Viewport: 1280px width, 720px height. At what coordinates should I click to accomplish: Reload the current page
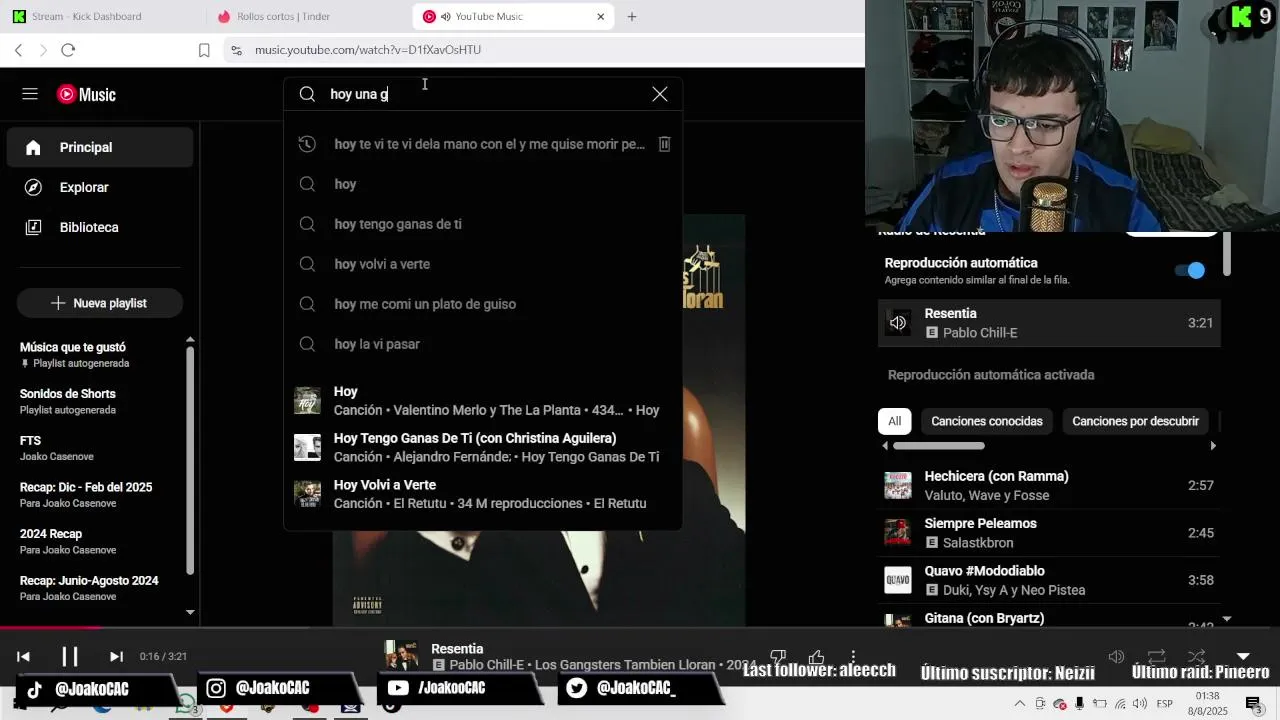[68, 50]
